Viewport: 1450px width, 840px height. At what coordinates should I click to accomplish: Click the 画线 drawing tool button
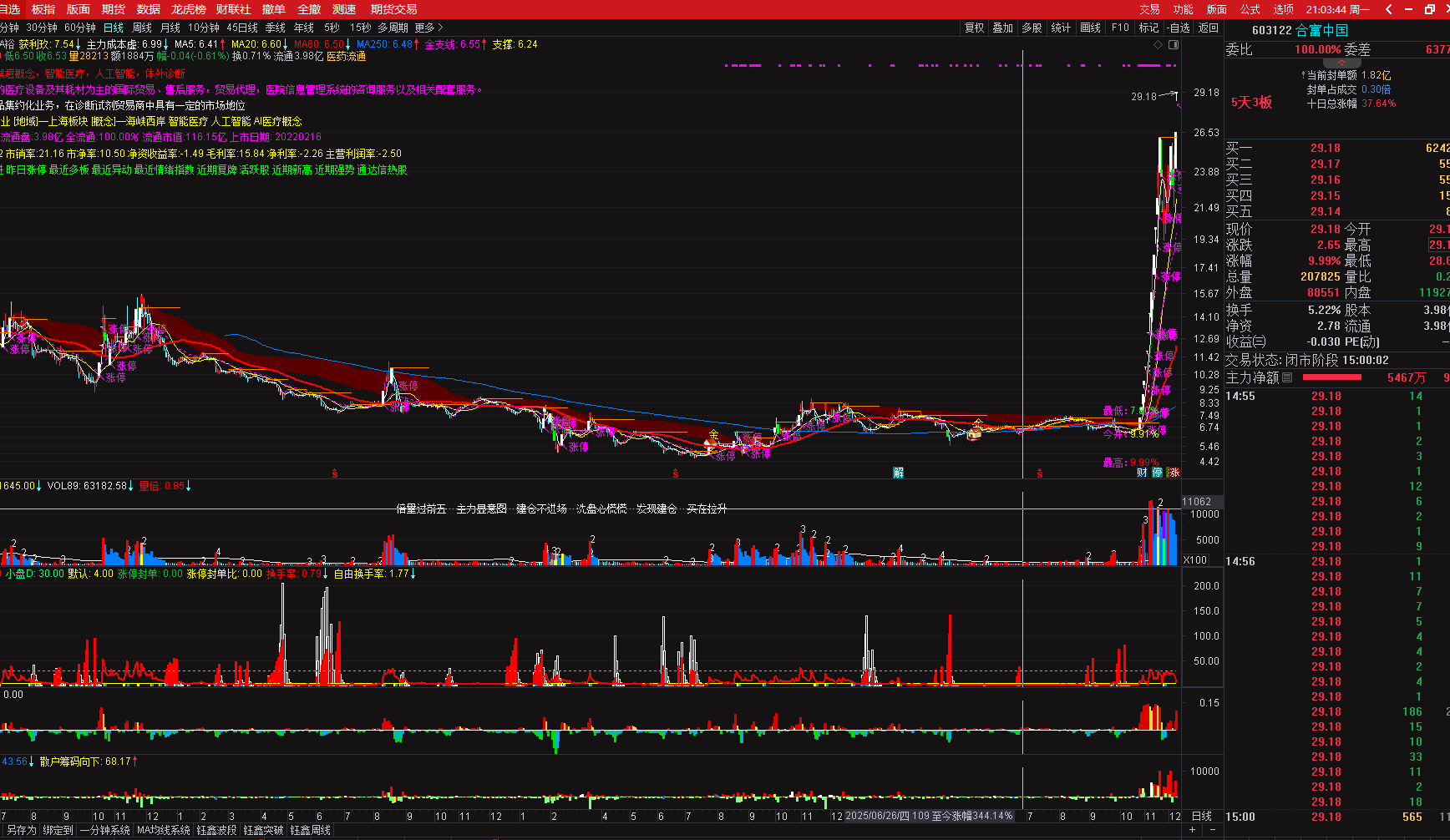(1090, 28)
